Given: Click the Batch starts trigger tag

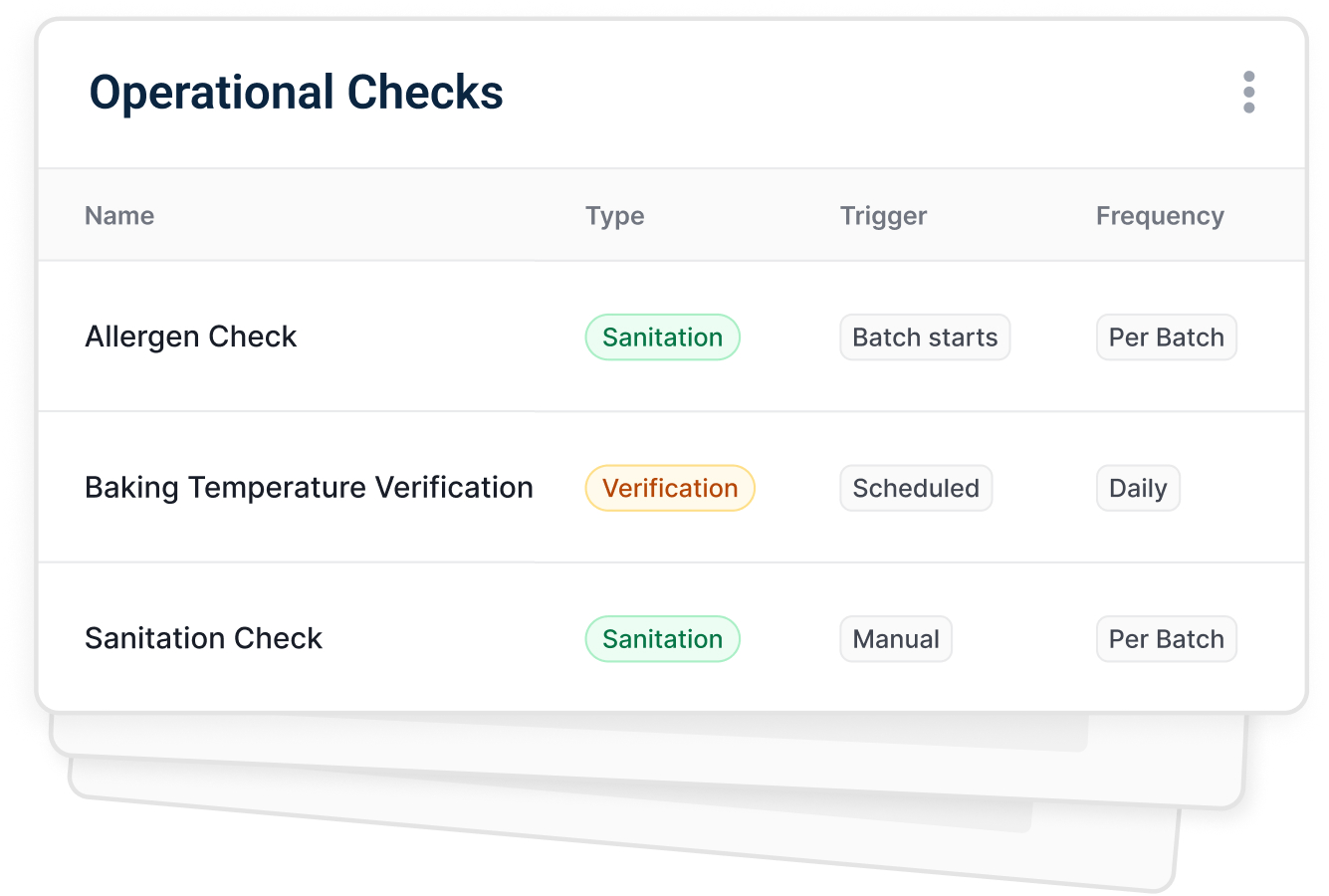Looking at the screenshot, I should click(925, 337).
